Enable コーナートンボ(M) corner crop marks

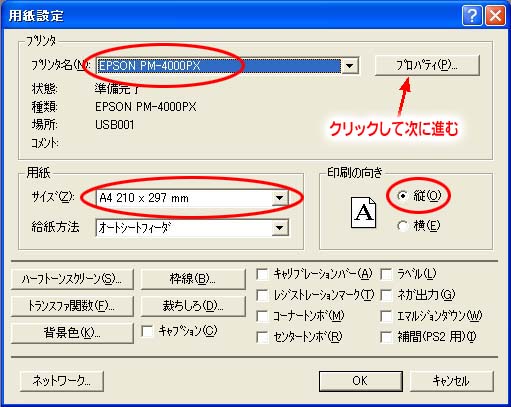click(x=263, y=316)
